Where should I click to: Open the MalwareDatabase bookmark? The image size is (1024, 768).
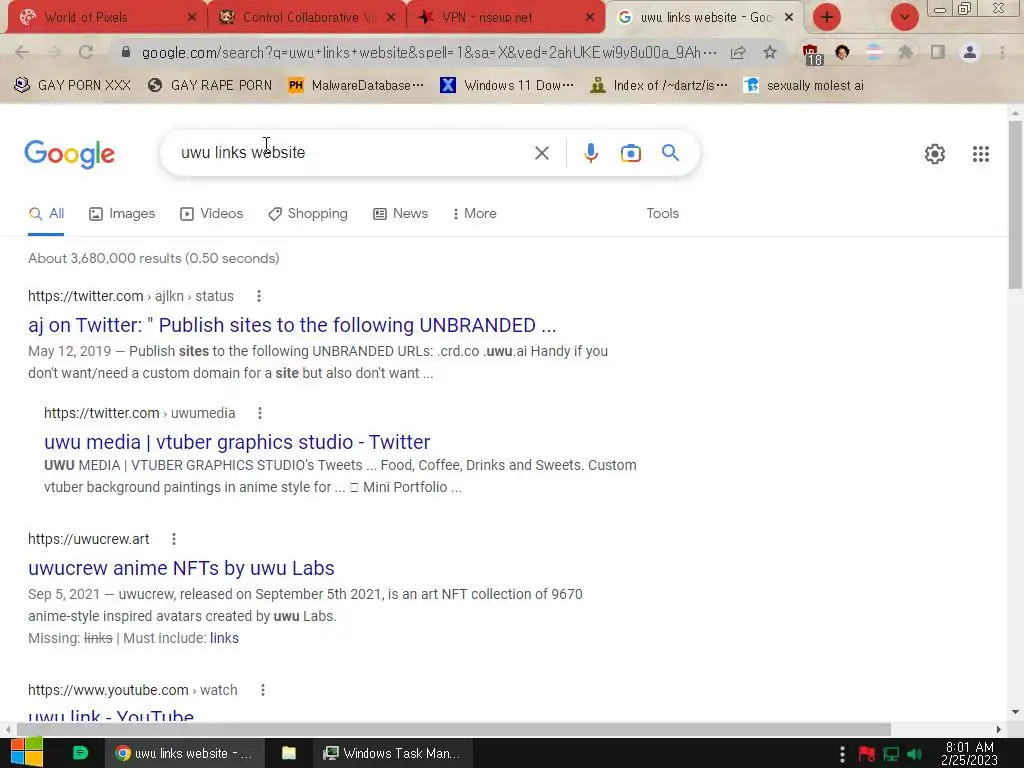(x=356, y=85)
